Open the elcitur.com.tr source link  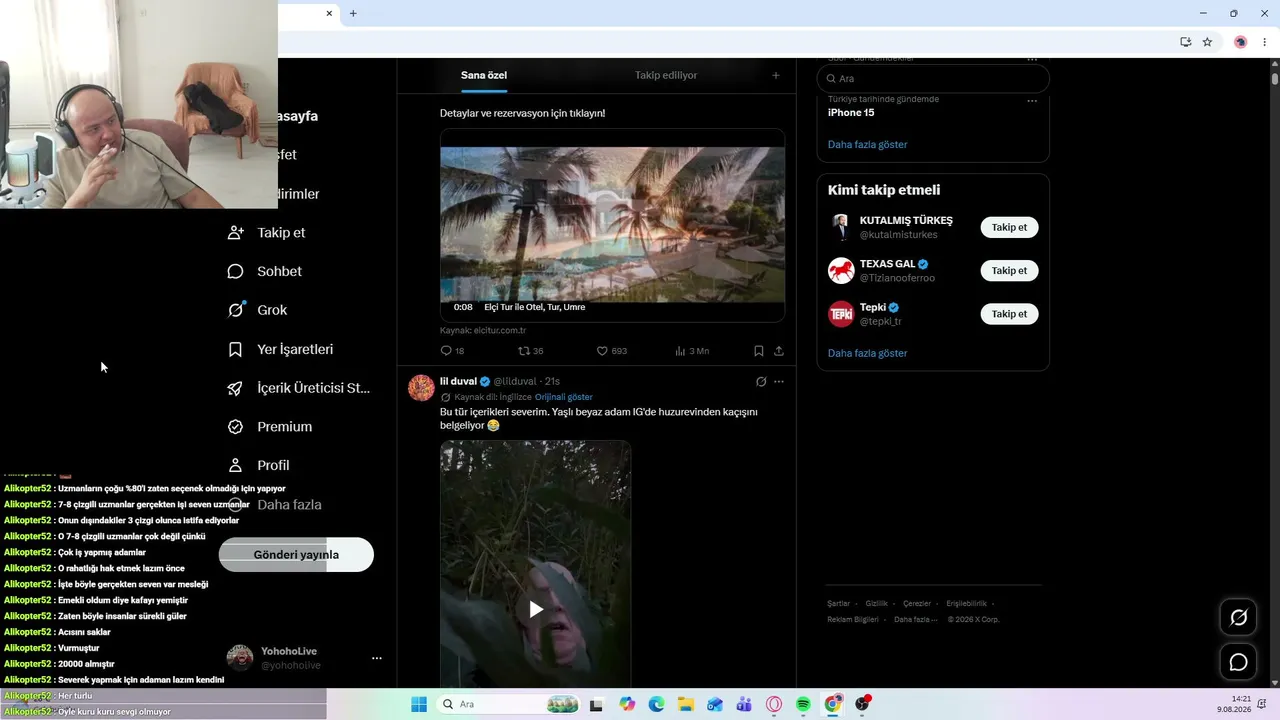click(x=483, y=330)
